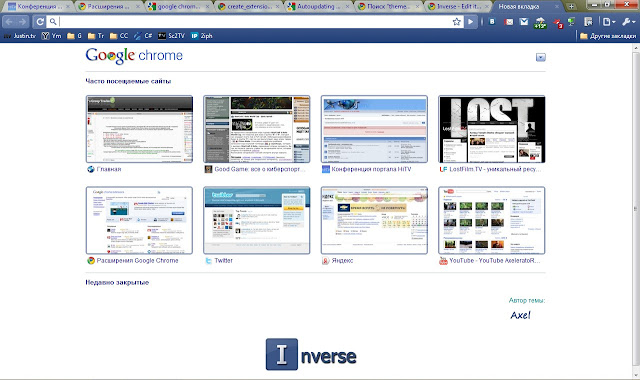Close the 'Конференция' tab
Screen dimensions: 640x380
tap(68, 7)
